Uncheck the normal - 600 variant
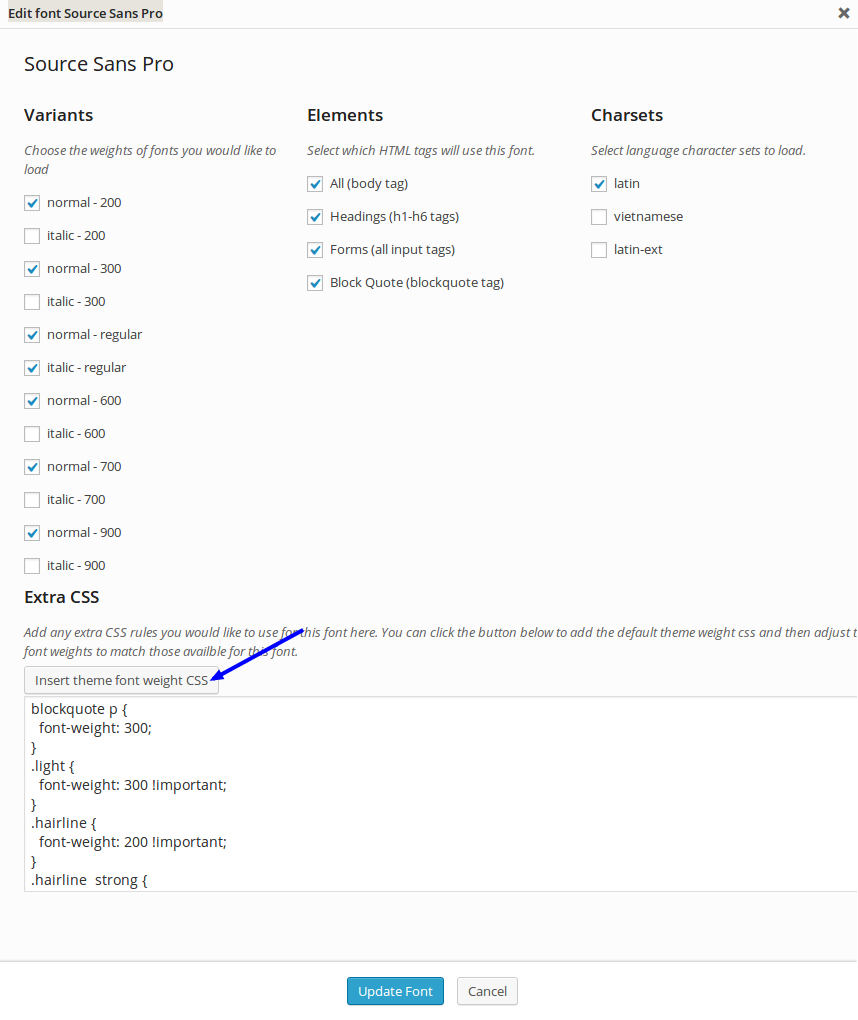 tap(32, 401)
